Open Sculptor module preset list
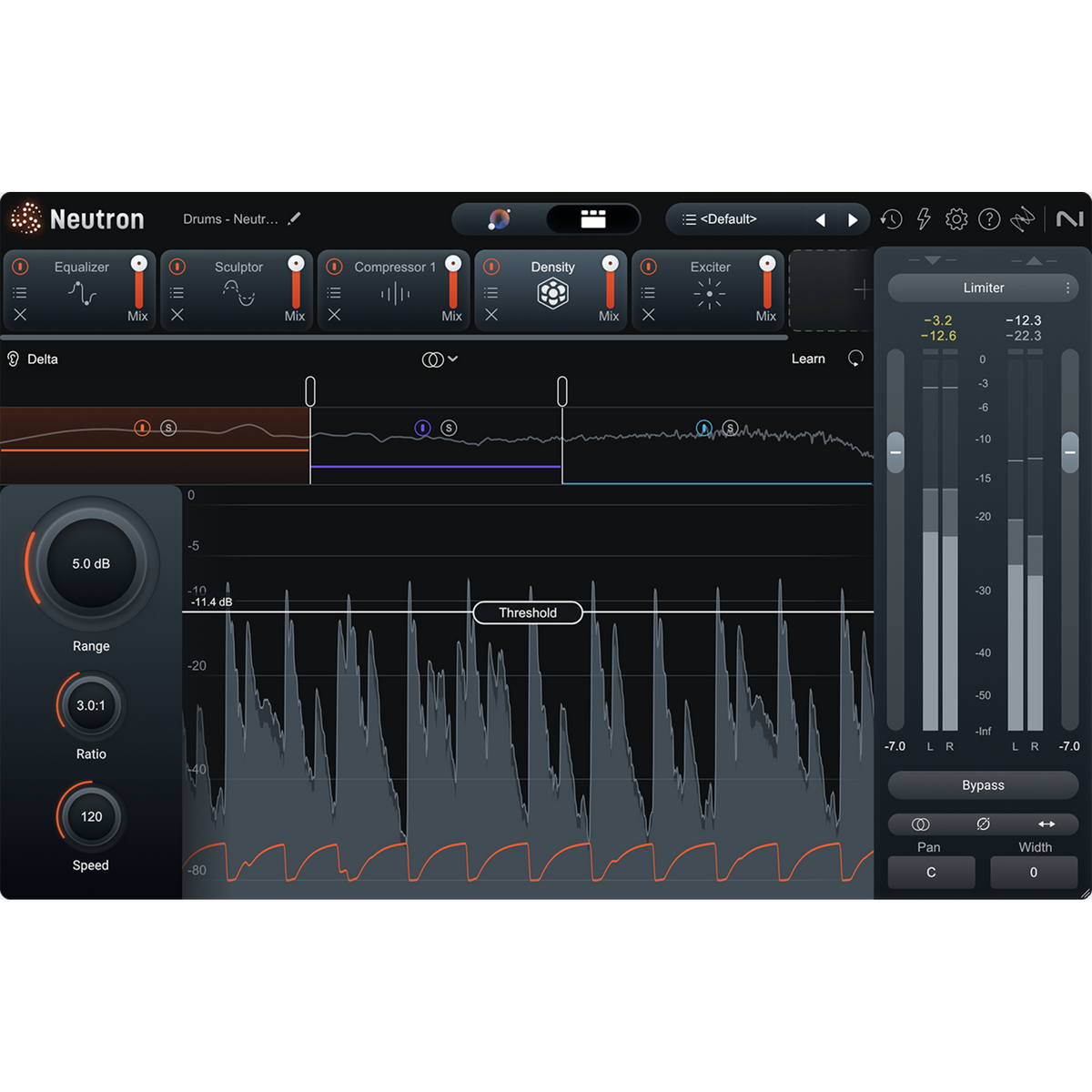The width and height of the screenshot is (1092, 1092). 177,293
